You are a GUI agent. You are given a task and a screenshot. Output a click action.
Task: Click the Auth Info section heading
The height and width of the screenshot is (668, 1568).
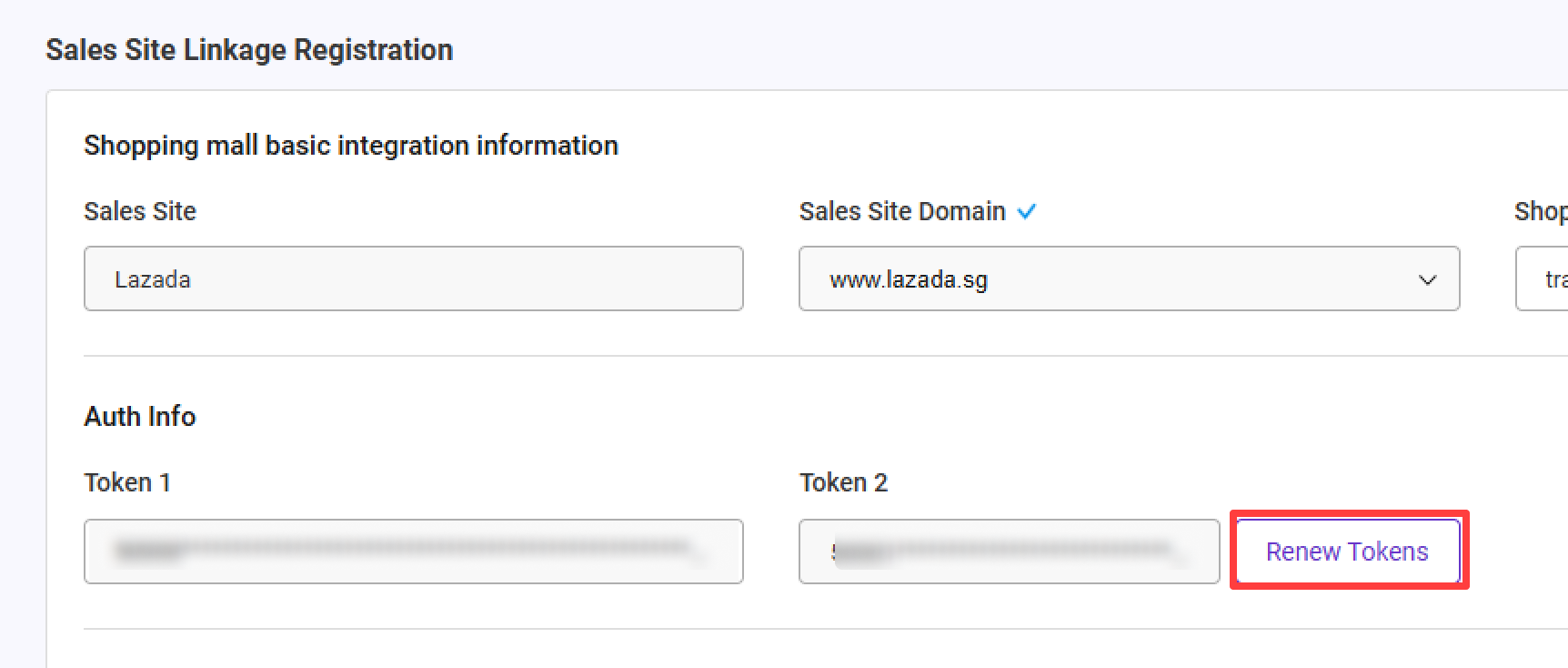click(x=140, y=416)
